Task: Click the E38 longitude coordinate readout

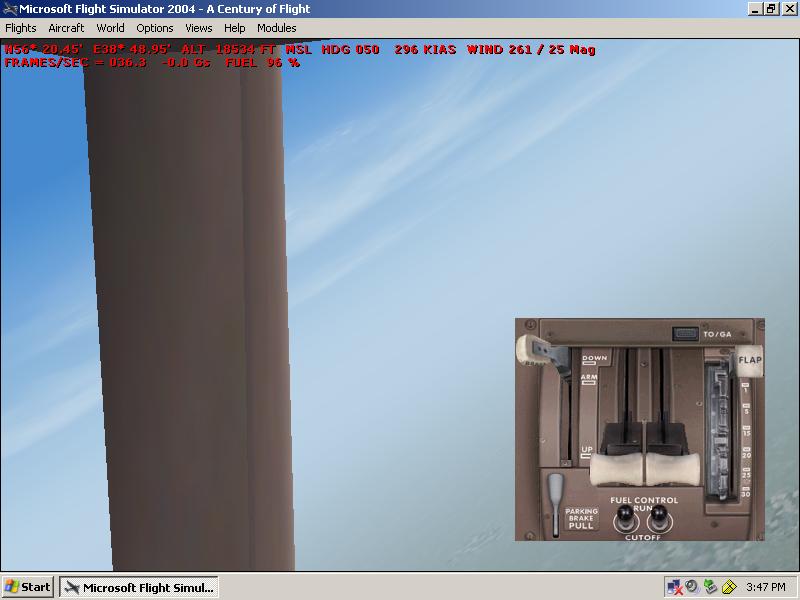Action: click(x=132, y=49)
